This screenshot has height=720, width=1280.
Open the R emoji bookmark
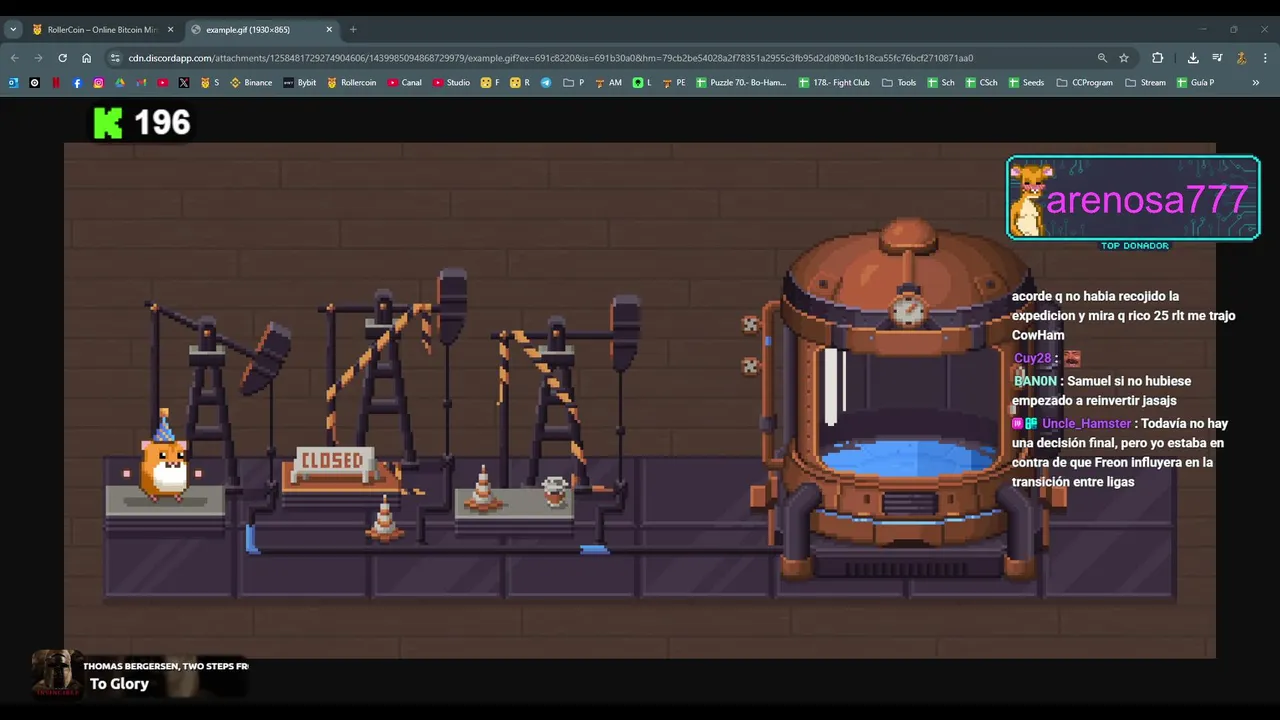coord(520,83)
